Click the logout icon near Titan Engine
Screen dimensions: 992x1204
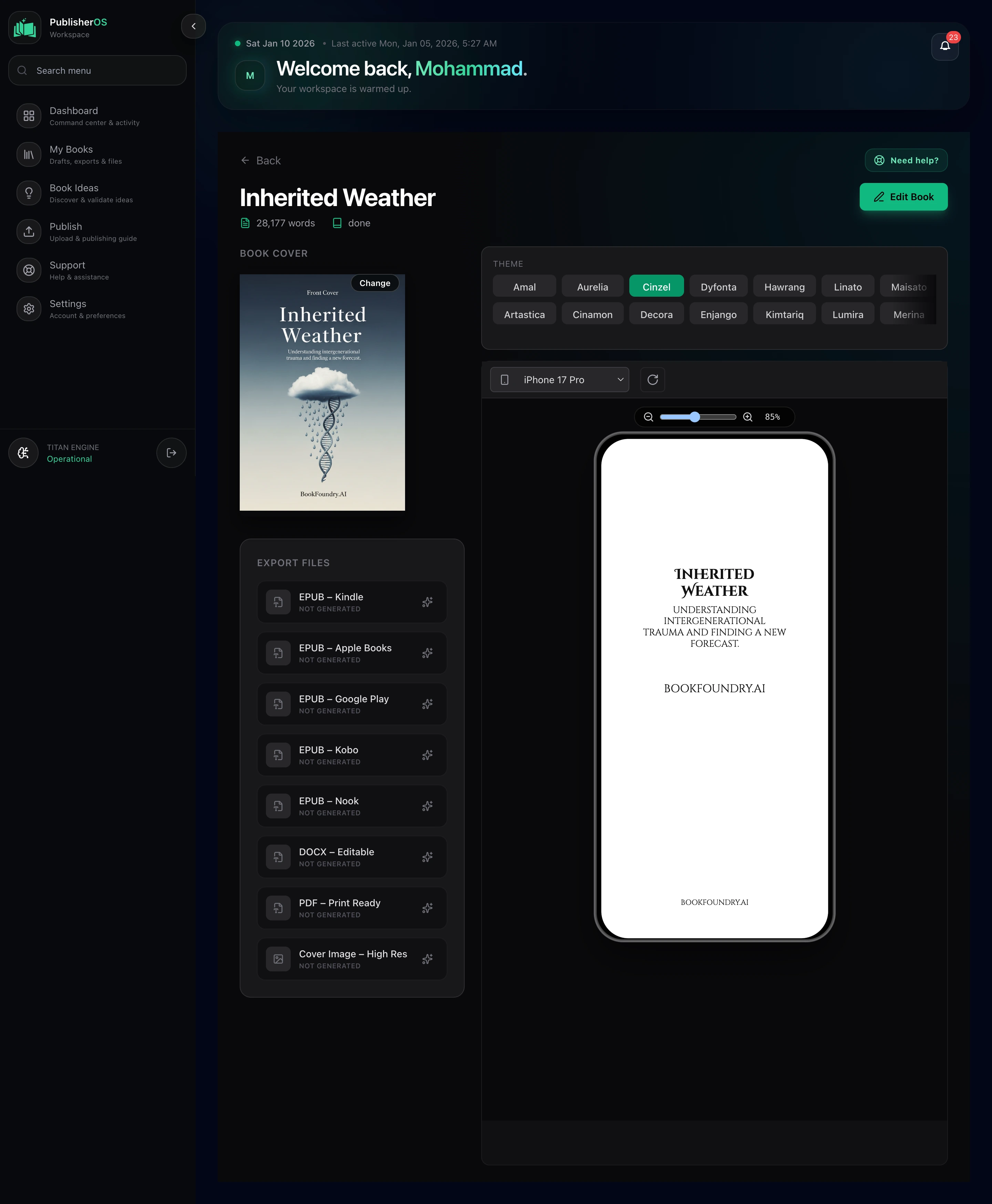pos(171,452)
